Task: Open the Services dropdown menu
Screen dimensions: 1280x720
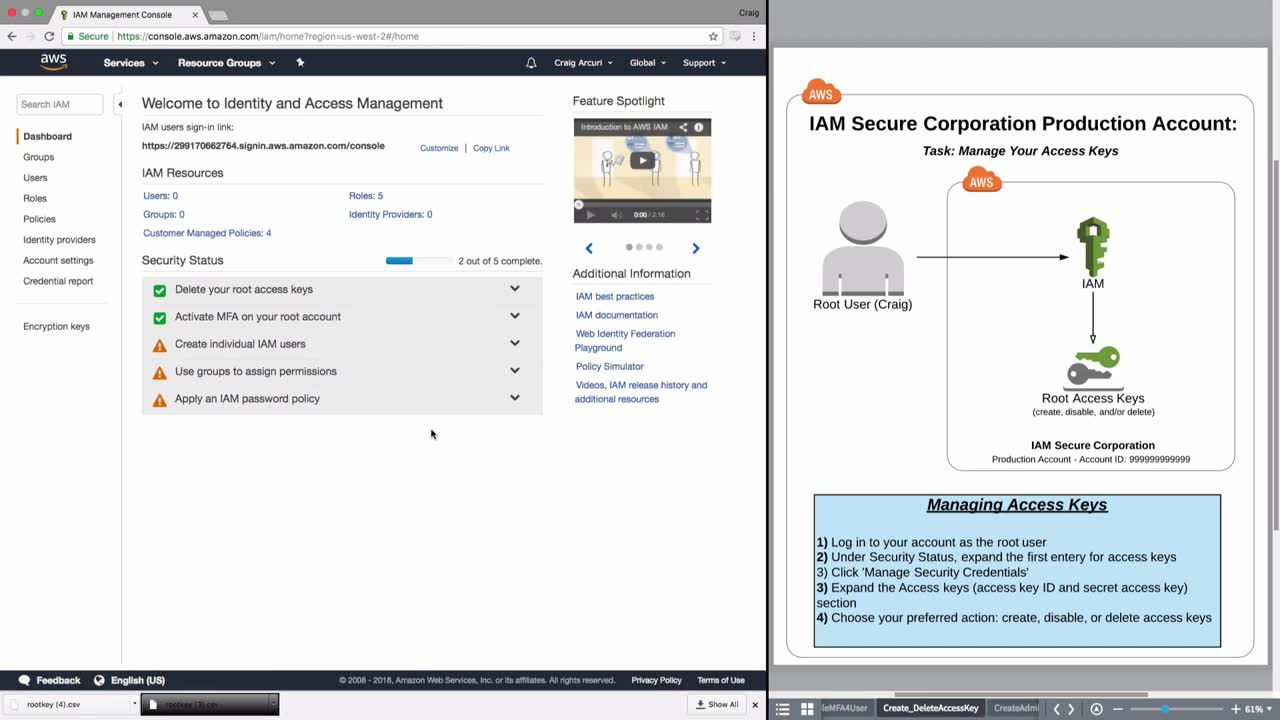Action: 131,63
